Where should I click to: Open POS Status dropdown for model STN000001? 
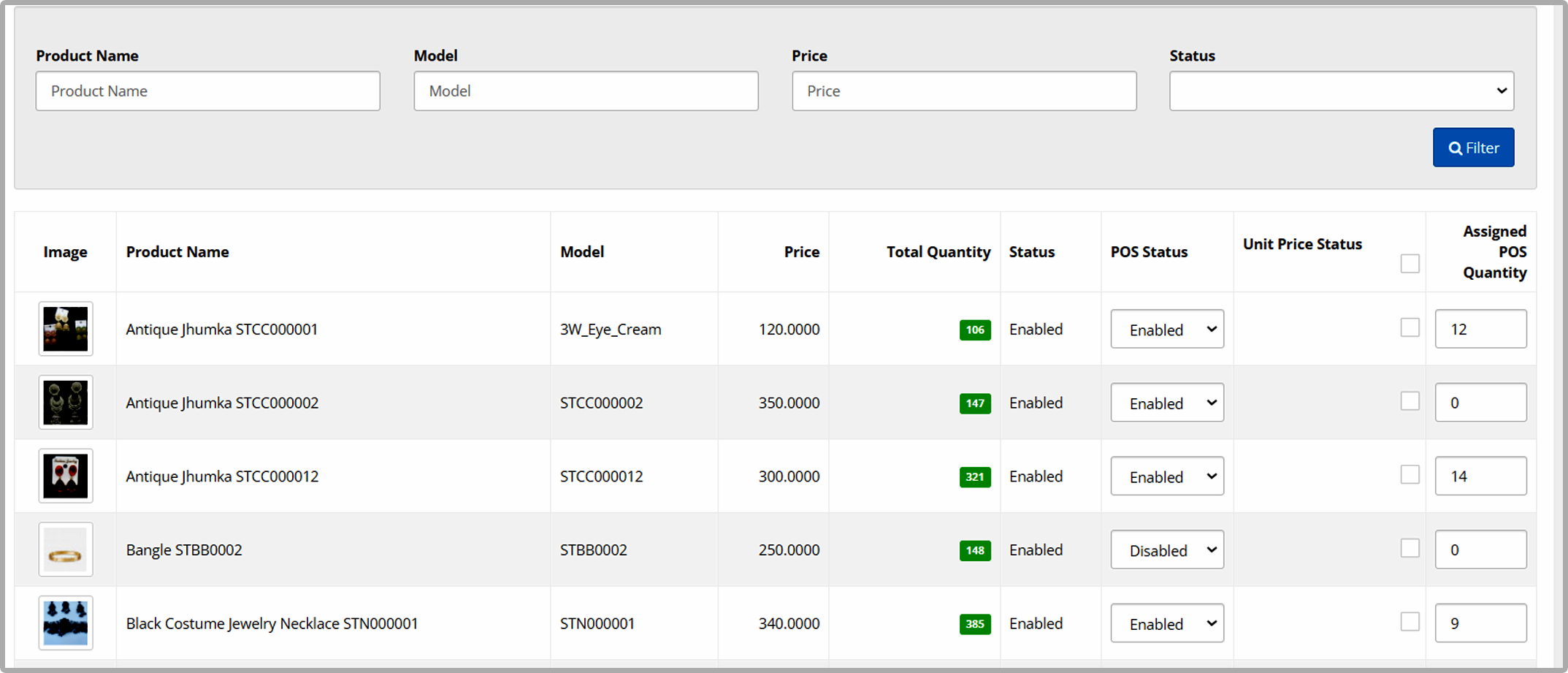(x=1167, y=623)
